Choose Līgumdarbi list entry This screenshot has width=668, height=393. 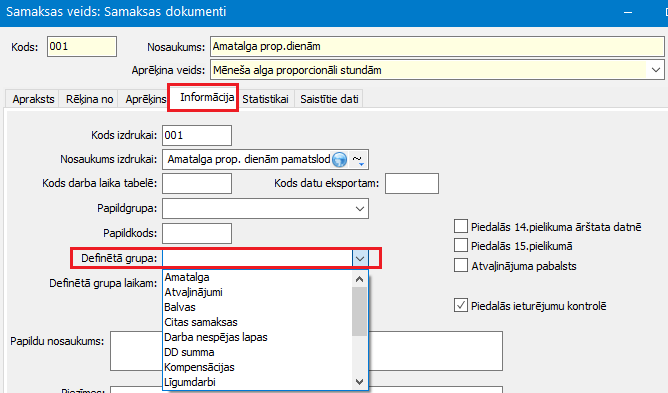coord(258,382)
